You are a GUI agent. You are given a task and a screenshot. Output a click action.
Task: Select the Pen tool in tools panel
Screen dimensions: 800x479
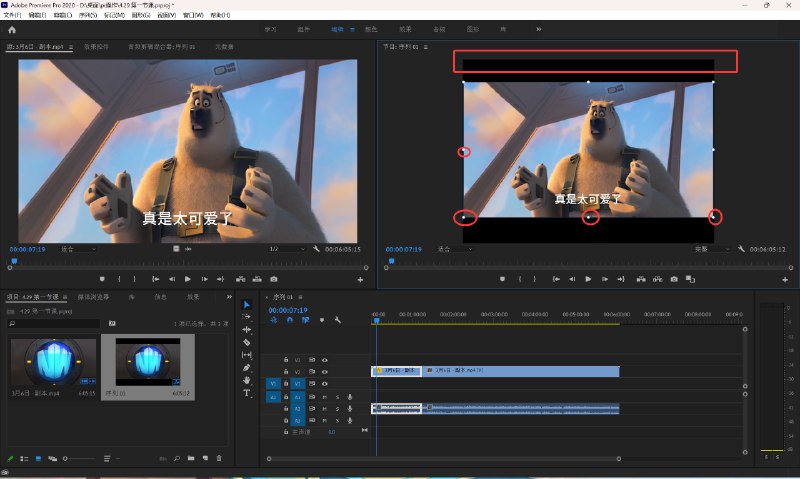pyautogui.click(x=247, y=367)
